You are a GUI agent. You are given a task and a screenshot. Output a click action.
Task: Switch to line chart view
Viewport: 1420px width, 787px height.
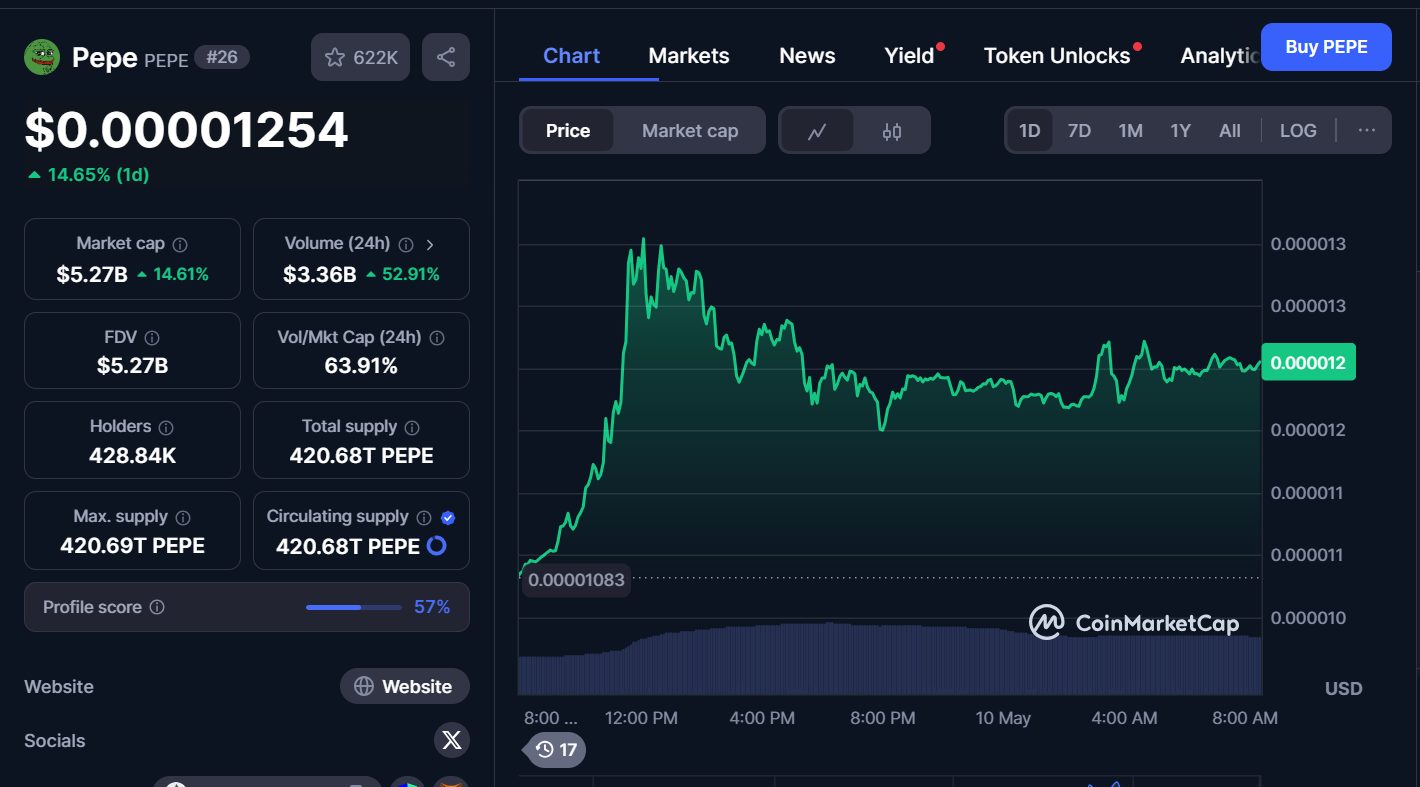(817, 131)
